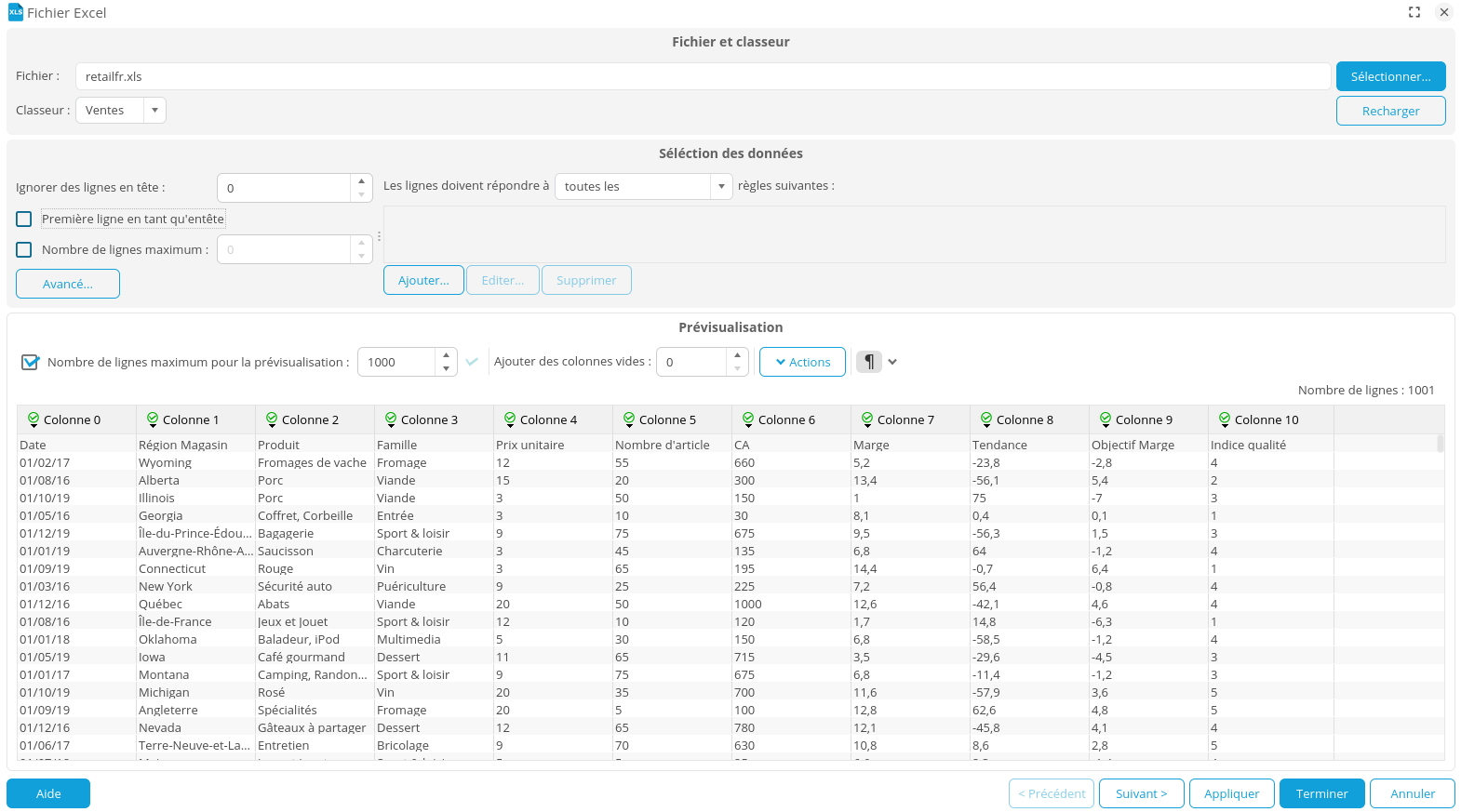Click the Colonne 3 header type icon
Image resolution: width=1461 pixels, height=812 pixels.
[391, 419]
